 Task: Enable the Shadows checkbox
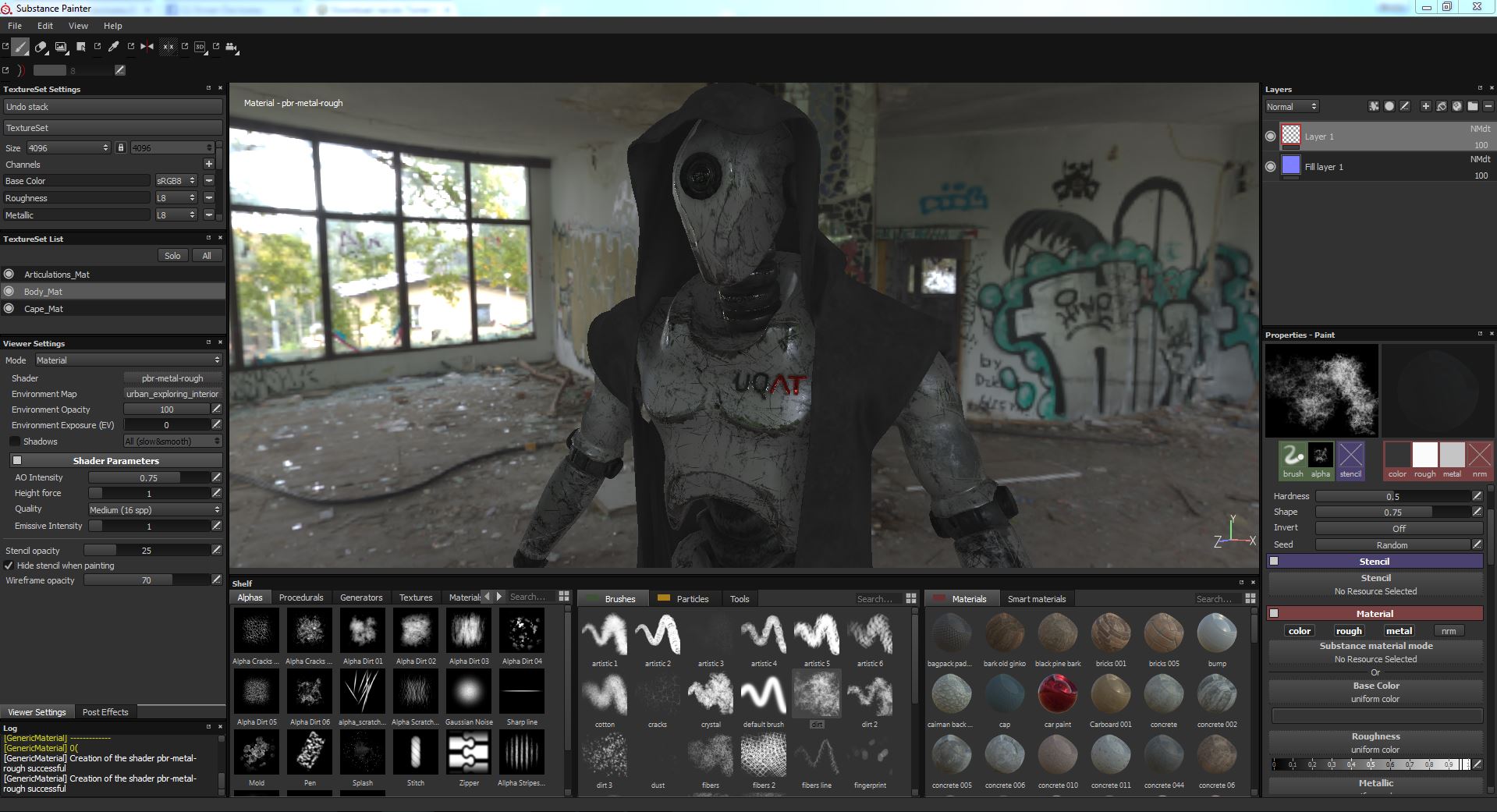(15, 441)
